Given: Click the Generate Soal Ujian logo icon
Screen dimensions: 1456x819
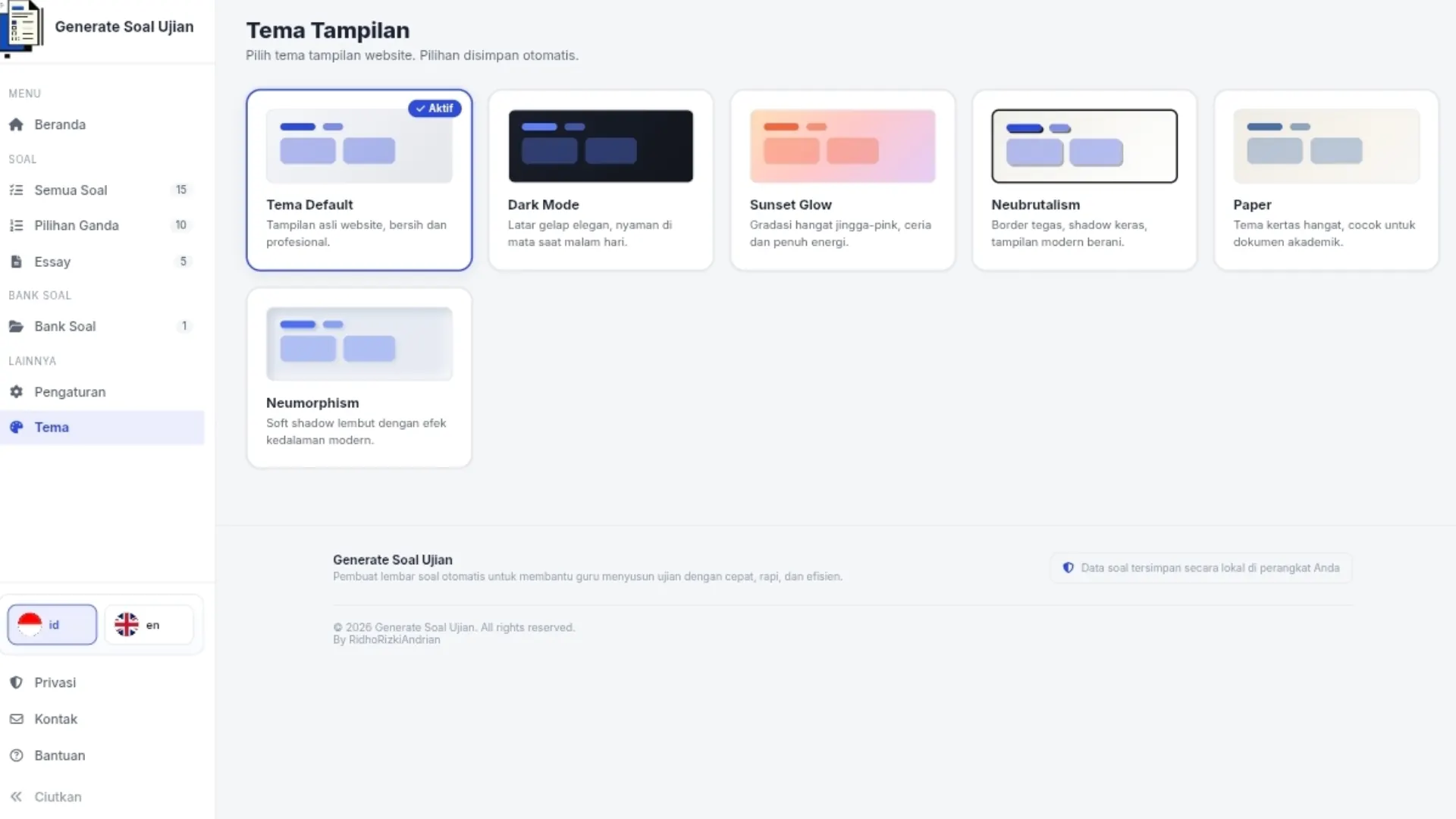Looking at the screenshot, I should tap(21, 27).
